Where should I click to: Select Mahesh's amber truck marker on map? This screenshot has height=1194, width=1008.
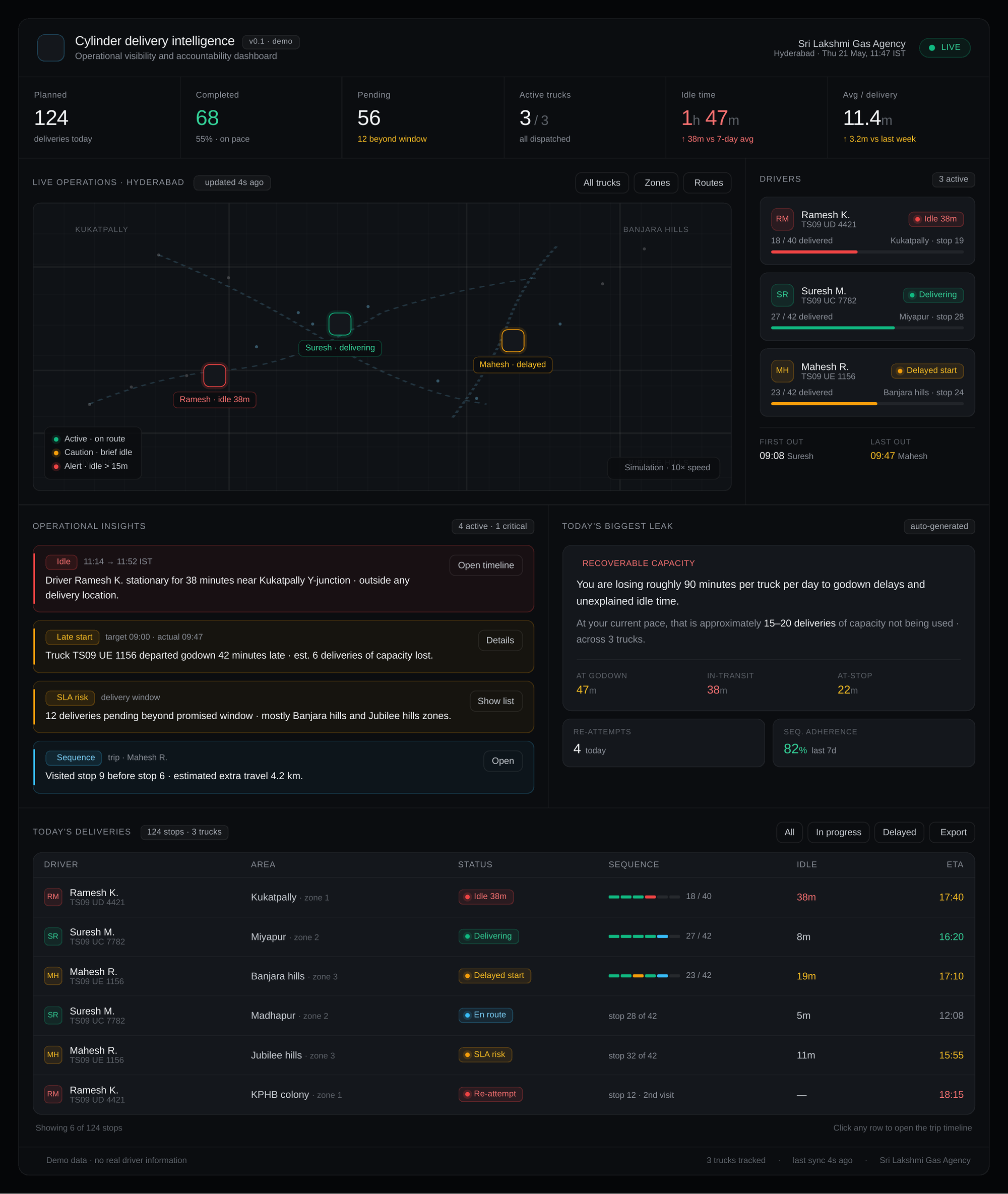click(513, 341)
